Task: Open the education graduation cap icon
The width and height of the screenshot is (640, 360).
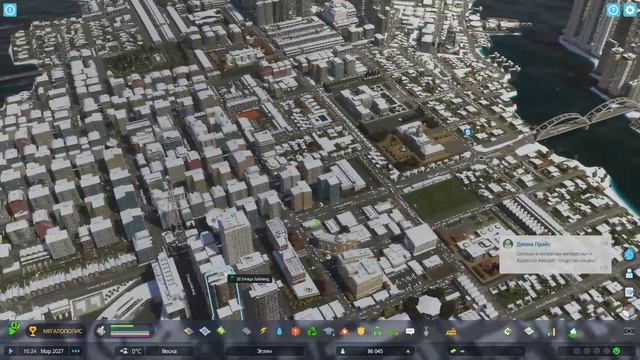Action: click(329, 331)
